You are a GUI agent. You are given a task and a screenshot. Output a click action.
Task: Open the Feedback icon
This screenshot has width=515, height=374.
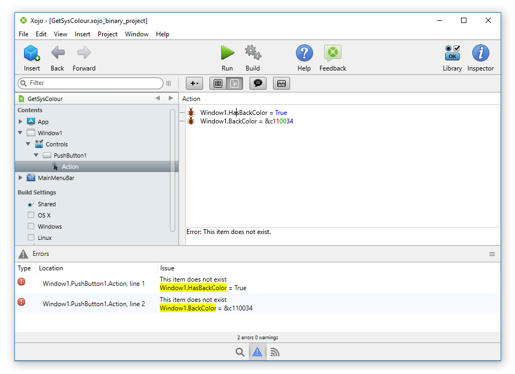click(333, 53)
